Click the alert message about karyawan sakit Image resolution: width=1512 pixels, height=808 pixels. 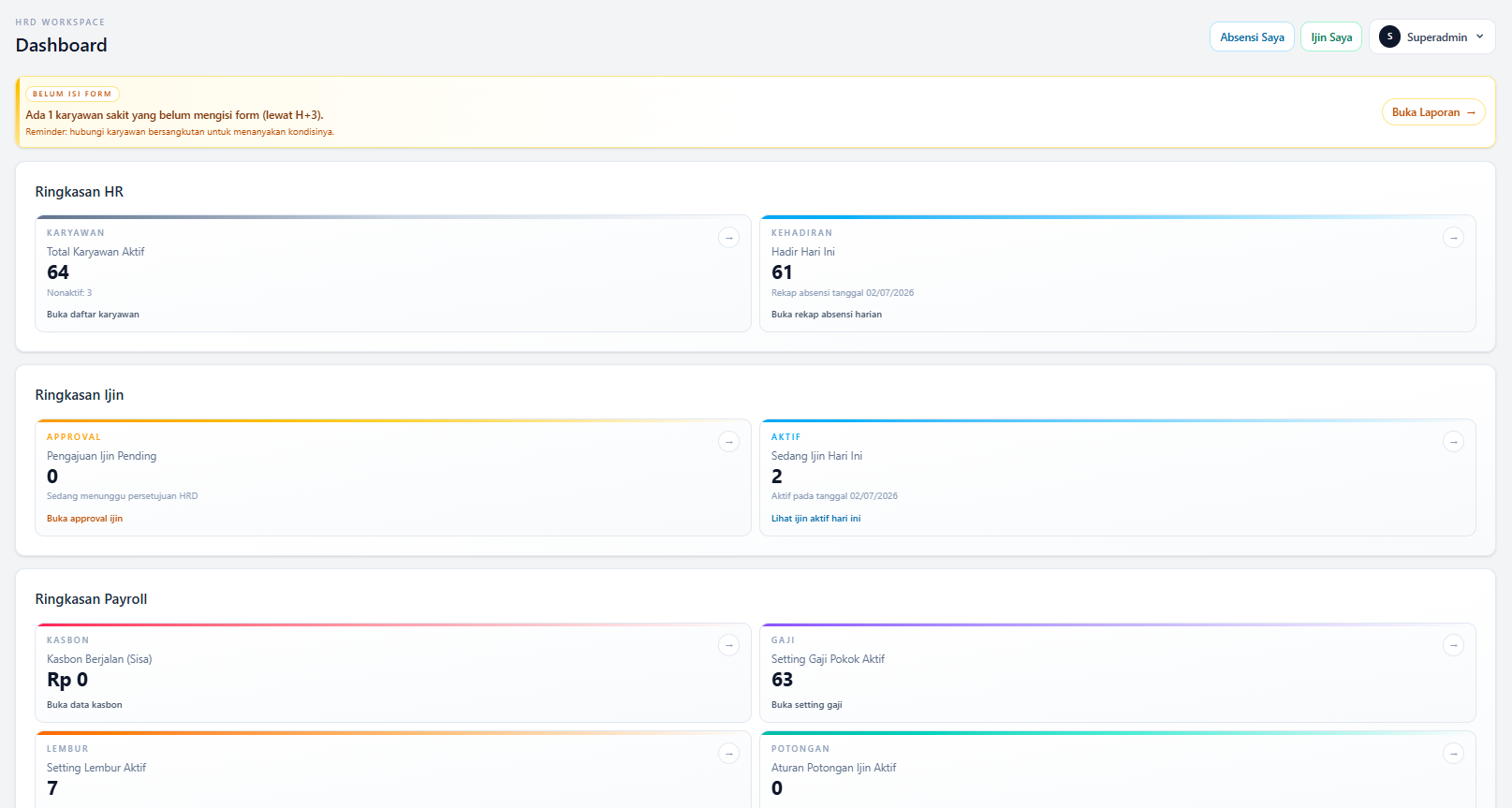pos(174,115)
